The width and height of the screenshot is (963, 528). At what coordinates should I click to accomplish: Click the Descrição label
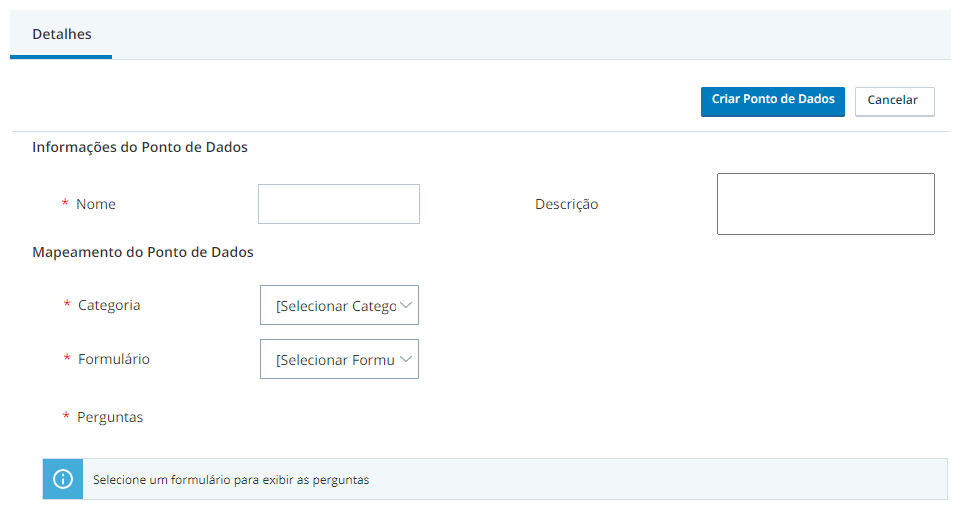click(566, 204)
